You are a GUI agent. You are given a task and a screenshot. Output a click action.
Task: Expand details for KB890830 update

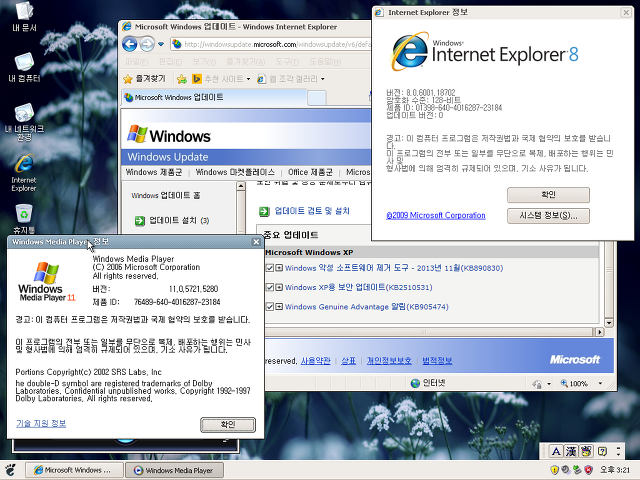pyautogui.click(x=279, y=268)
